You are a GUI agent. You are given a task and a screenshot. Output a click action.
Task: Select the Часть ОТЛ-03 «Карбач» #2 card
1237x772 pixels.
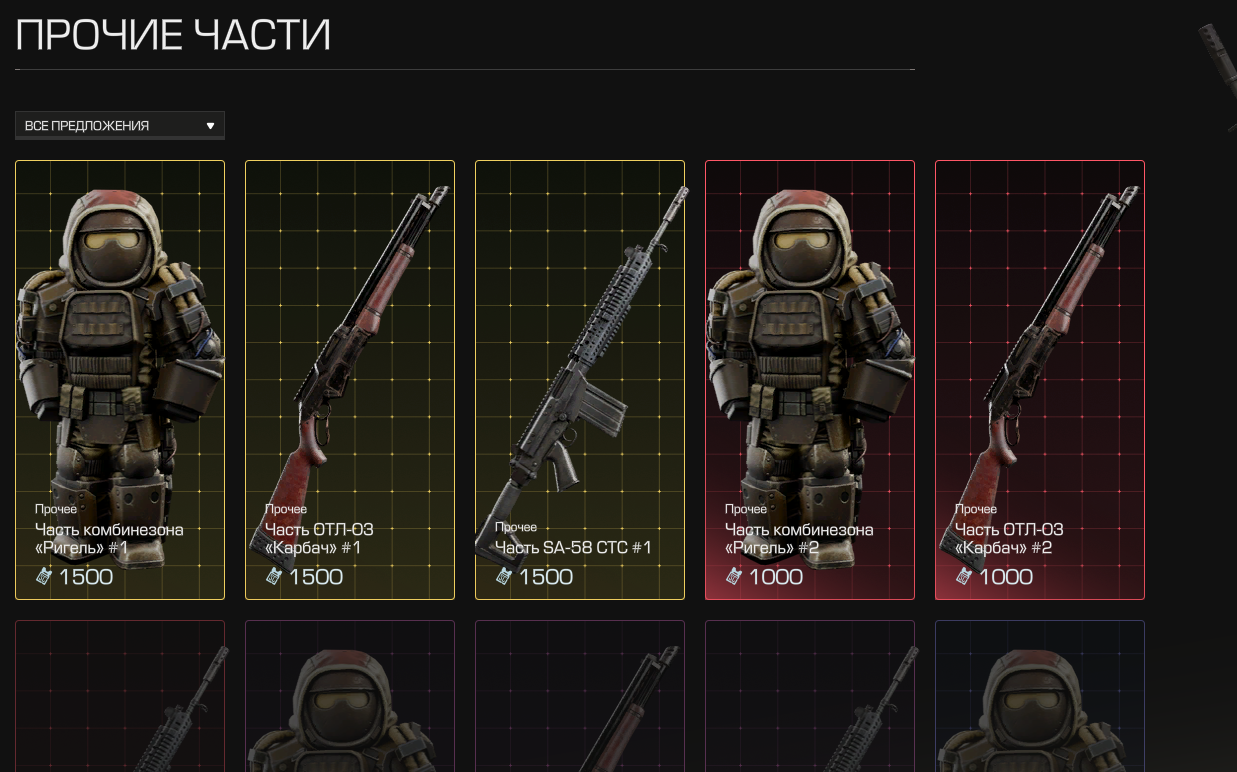tap(1040, 380)
